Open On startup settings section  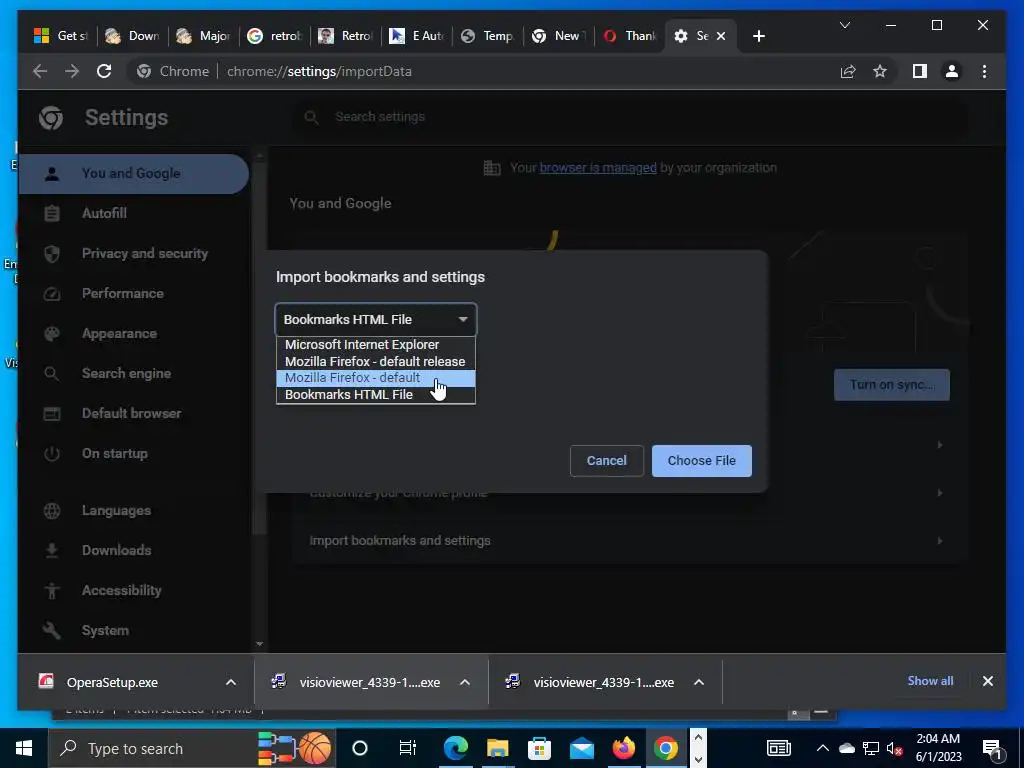tap(114, 453)
